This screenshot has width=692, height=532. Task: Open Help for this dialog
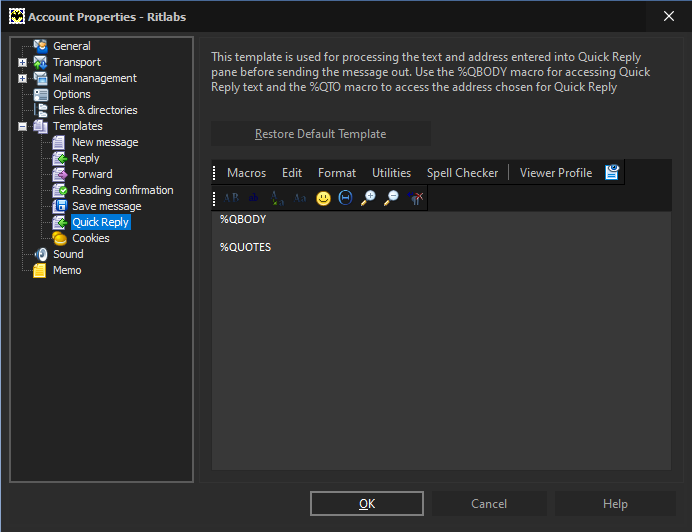click(615, 503)
